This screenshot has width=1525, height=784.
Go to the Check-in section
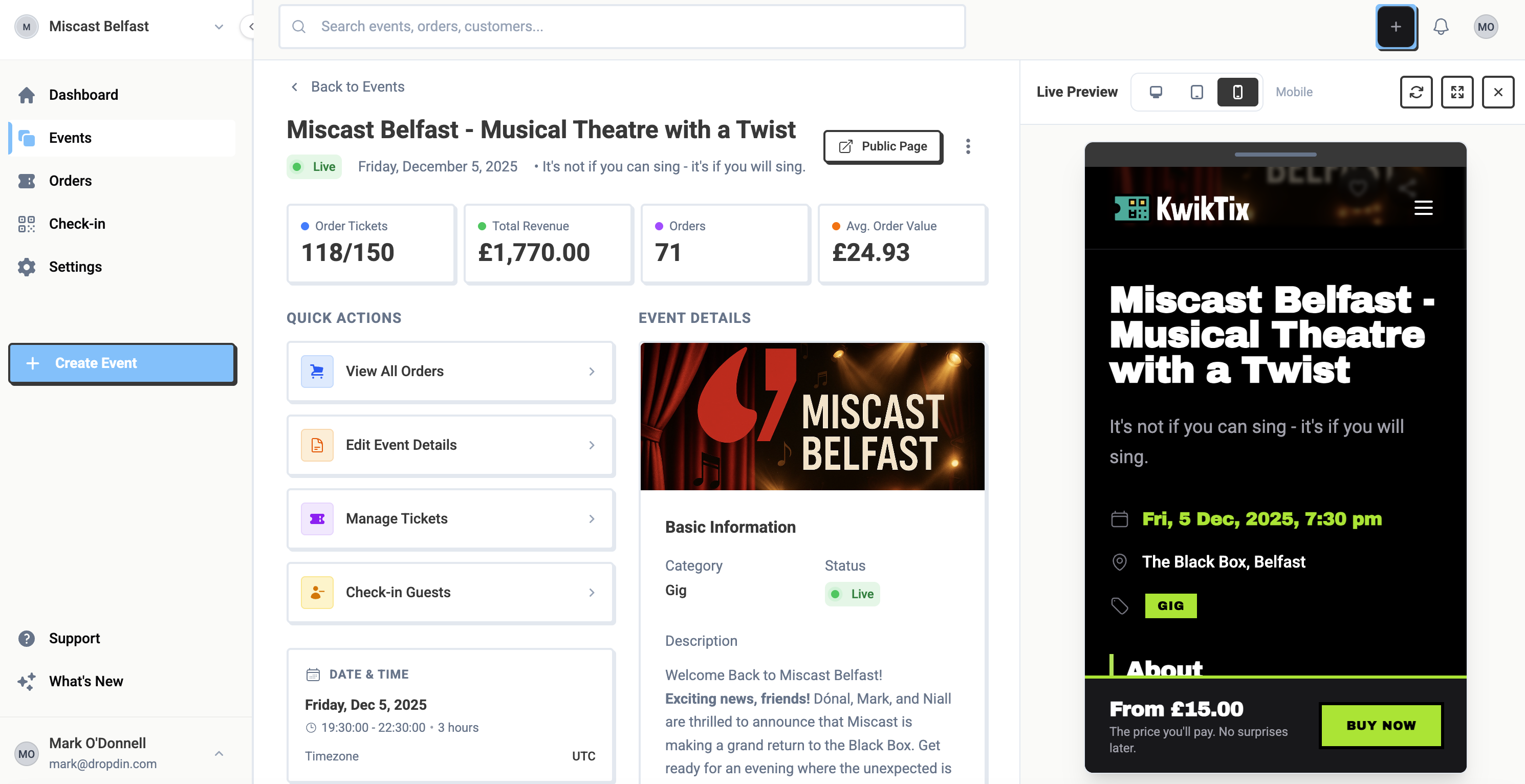point(77,223)
